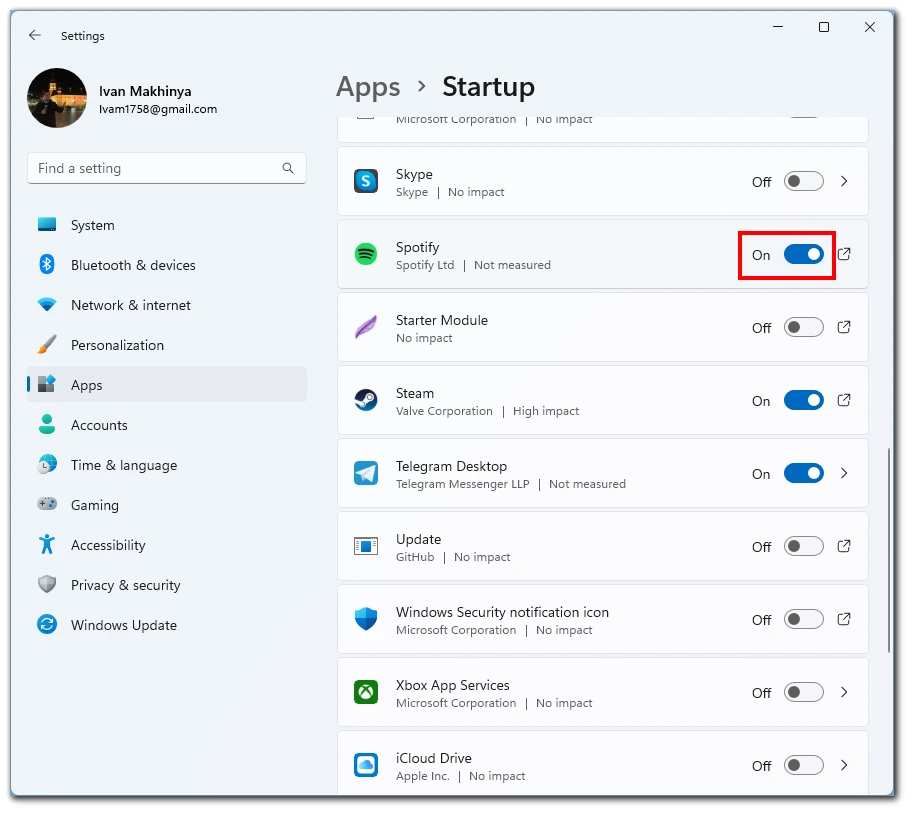Open the Windows Update page
Screen dimensions: 912x814
pyautogui.click(x=167, y=625)
